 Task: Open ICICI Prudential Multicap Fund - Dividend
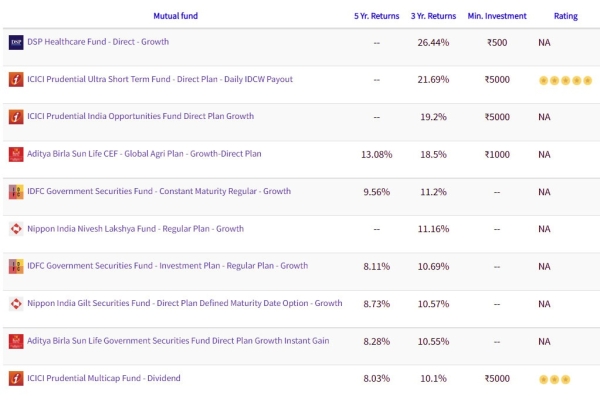[104, 378]
